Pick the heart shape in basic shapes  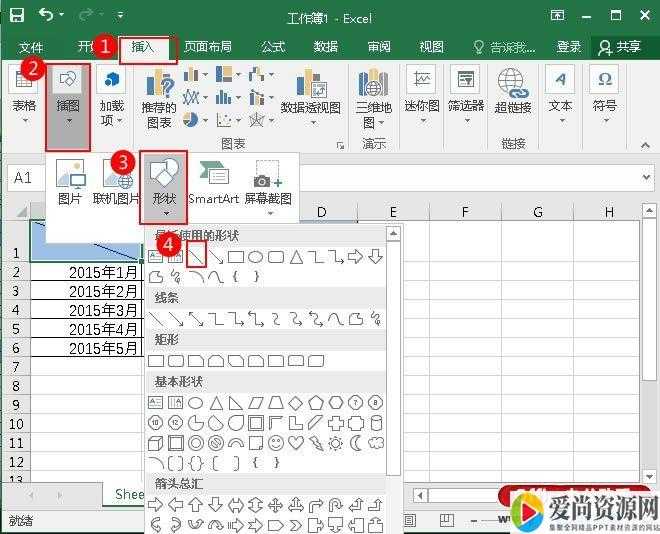click(296, 442)
